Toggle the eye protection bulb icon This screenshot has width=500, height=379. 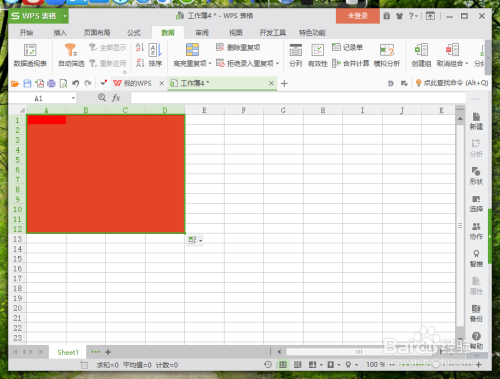coord(348,365)
